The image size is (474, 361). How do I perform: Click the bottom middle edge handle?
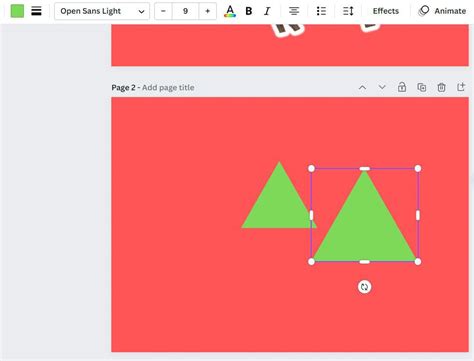[365, 262]
